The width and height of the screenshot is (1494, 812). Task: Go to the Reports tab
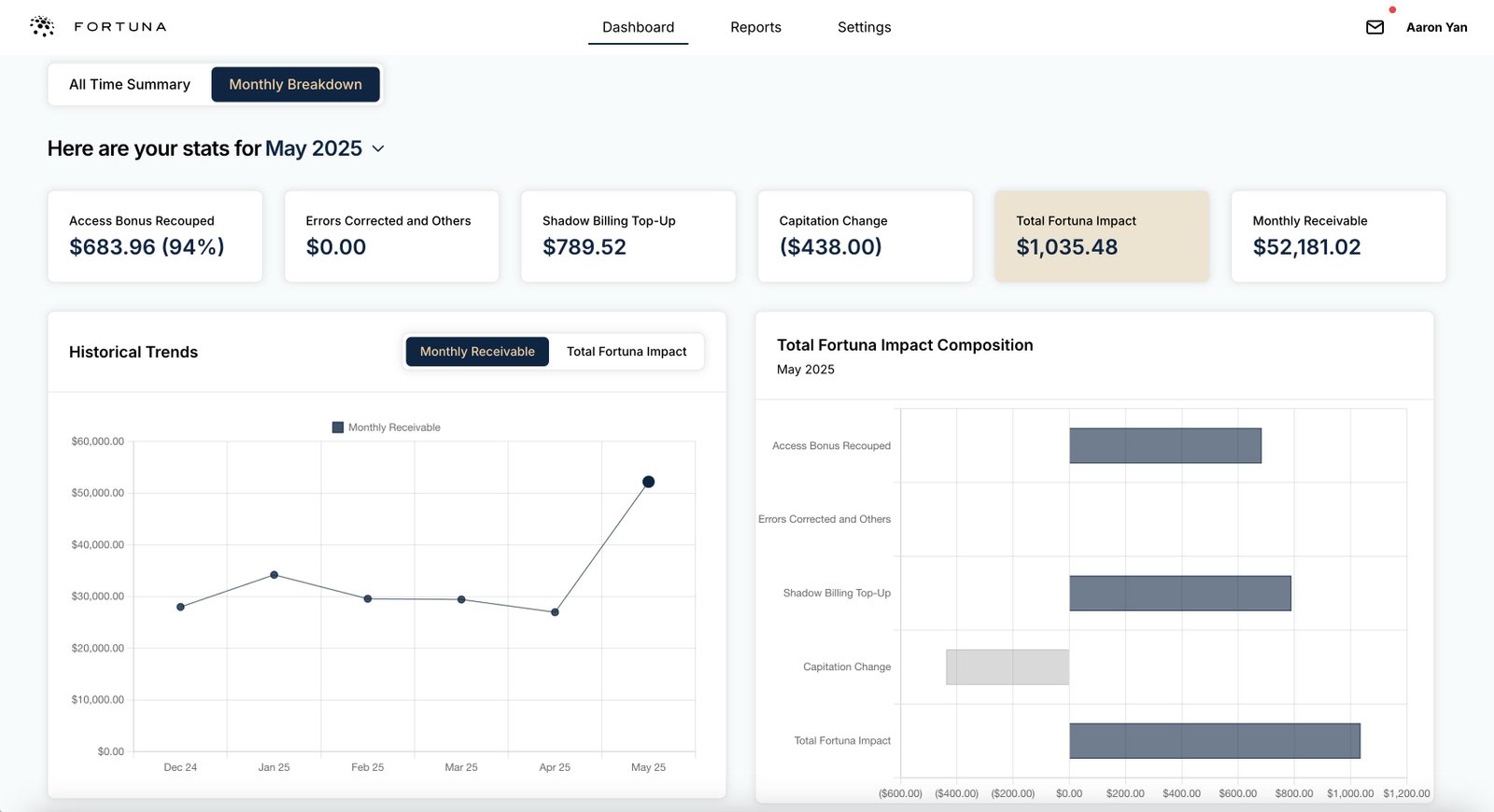click(x=755, y=27)
